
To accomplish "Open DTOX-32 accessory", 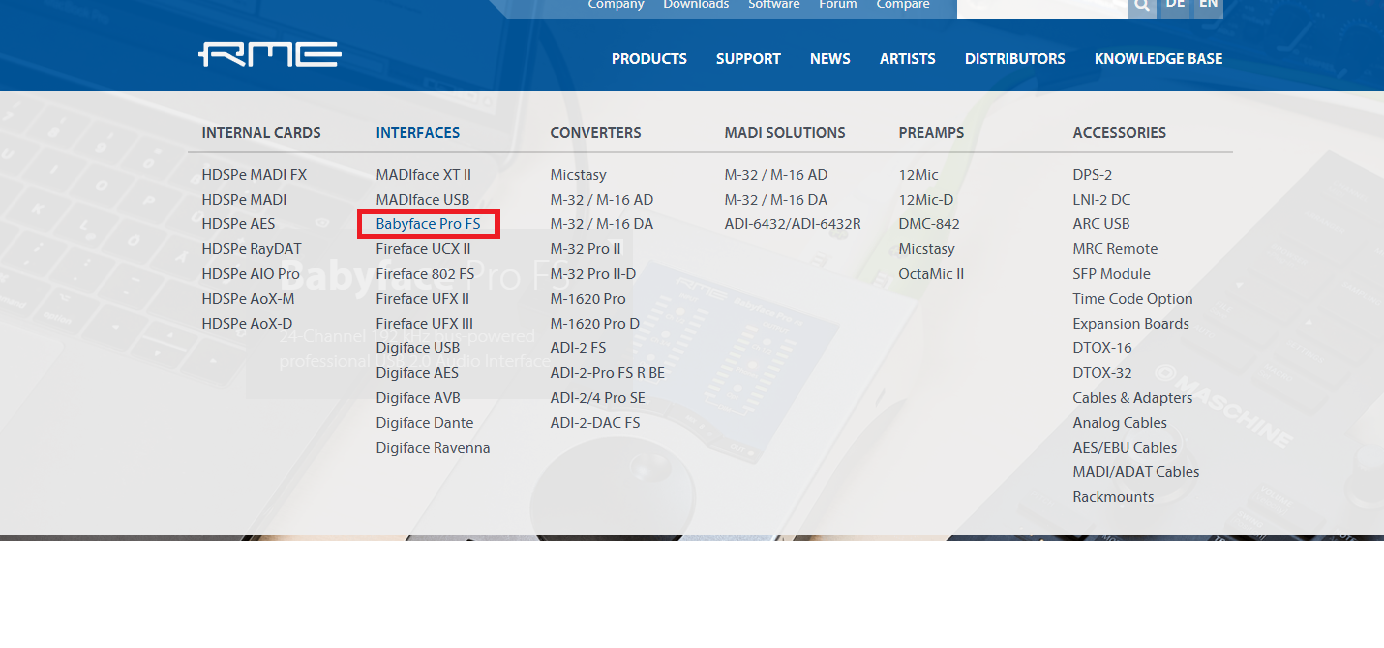I will 1102,373.
